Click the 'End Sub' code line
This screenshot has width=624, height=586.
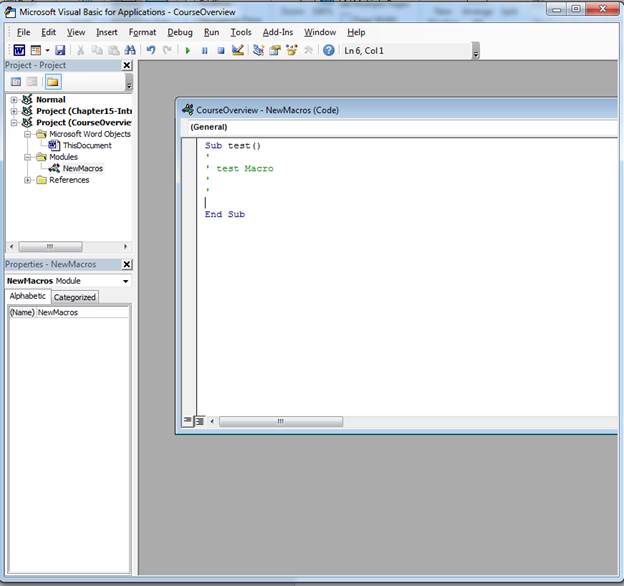coord(224,214)
